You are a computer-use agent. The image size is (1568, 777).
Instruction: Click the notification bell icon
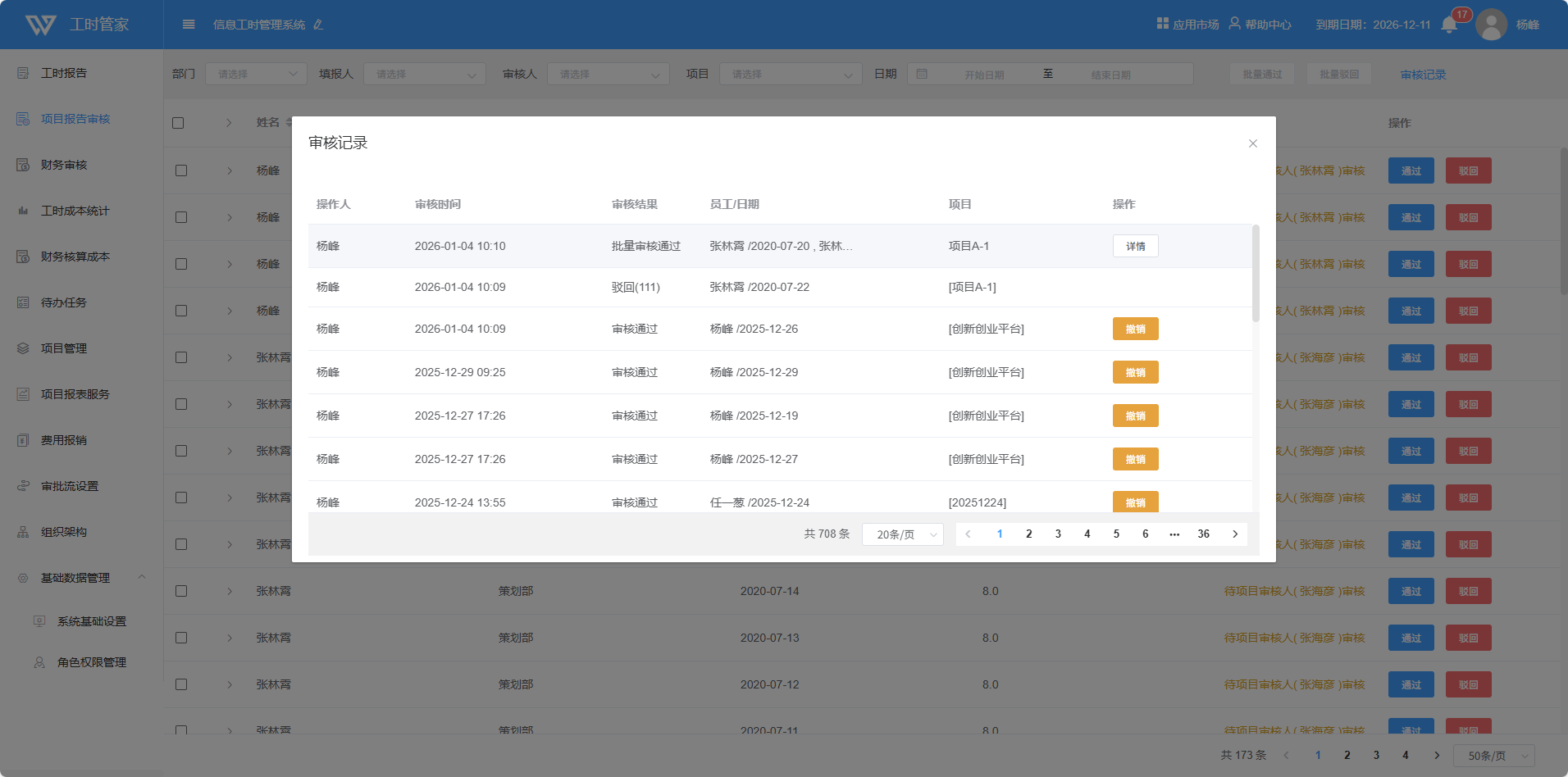[x=1449, y=25]
